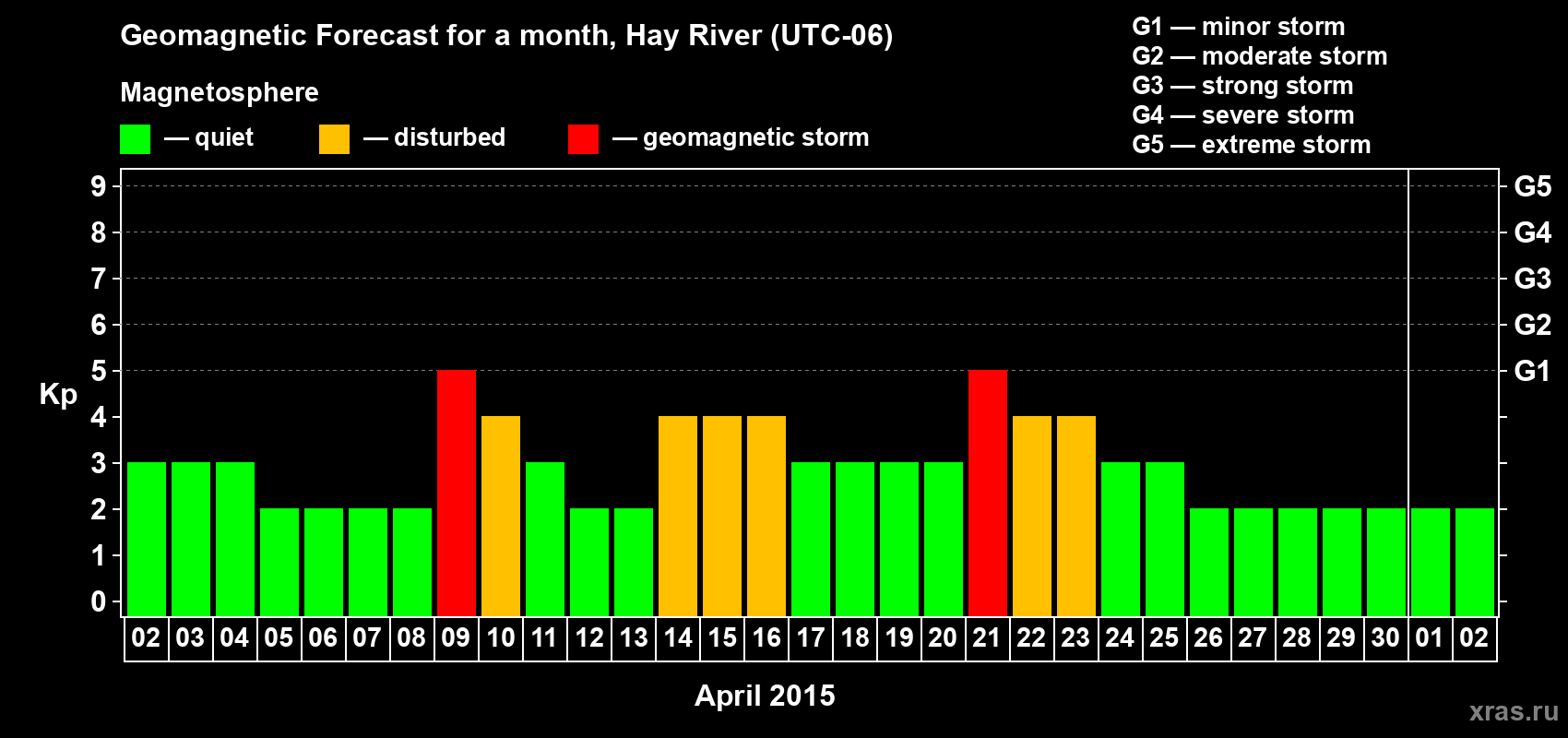Viewport: 1568px width, 738px height.
Task: Click the date label 12
Action: point(589,637)
